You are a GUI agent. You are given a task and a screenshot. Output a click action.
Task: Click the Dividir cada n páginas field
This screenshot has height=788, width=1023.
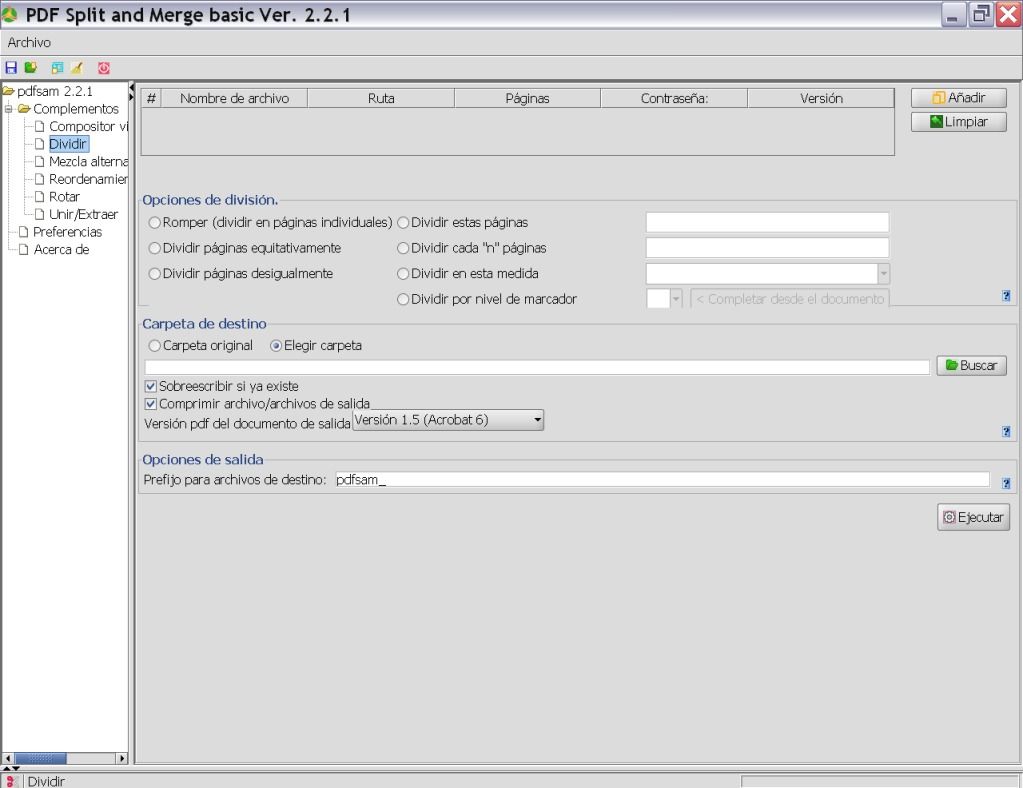767,248
